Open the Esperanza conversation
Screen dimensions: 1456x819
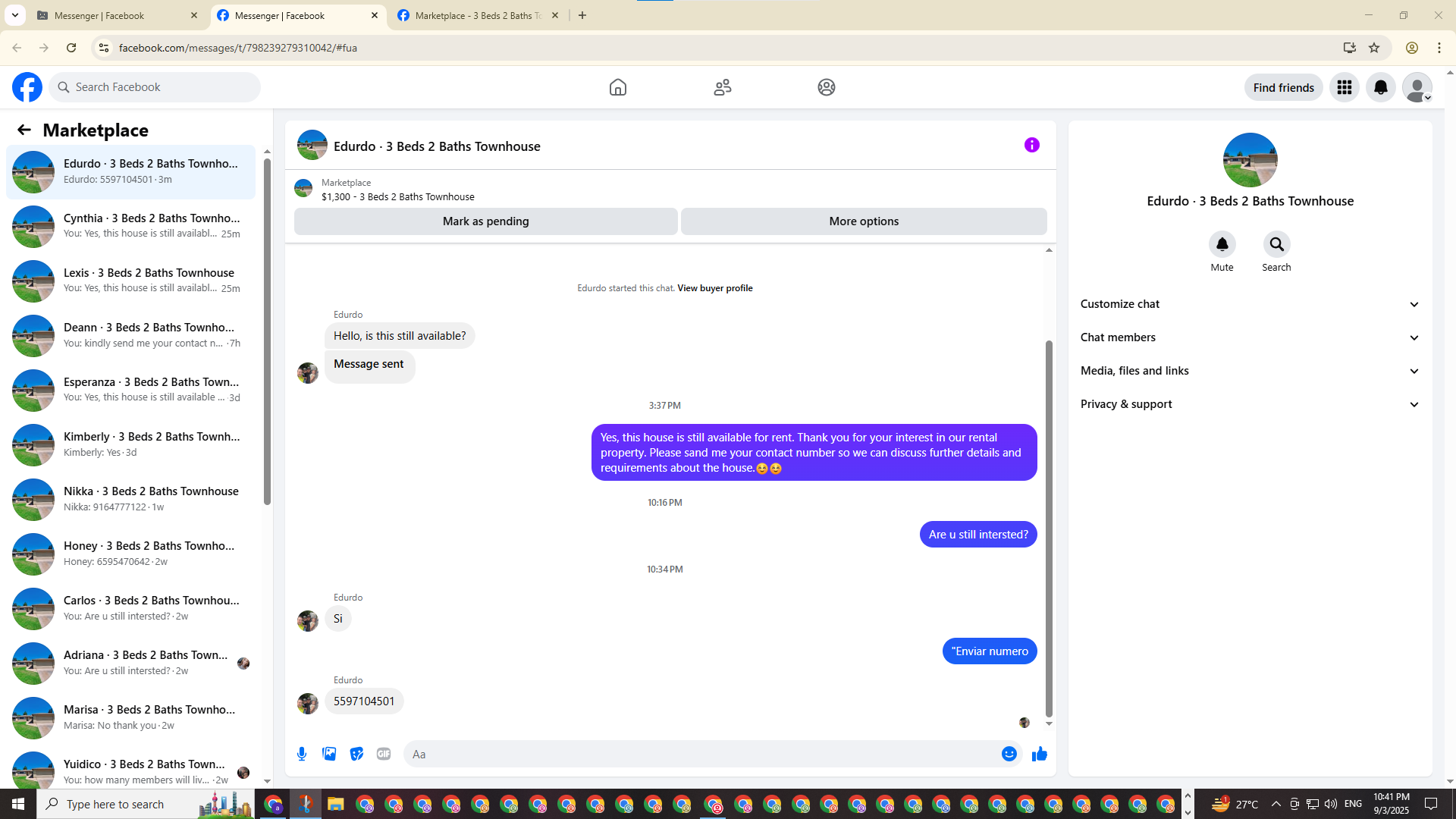pos(131,390)
